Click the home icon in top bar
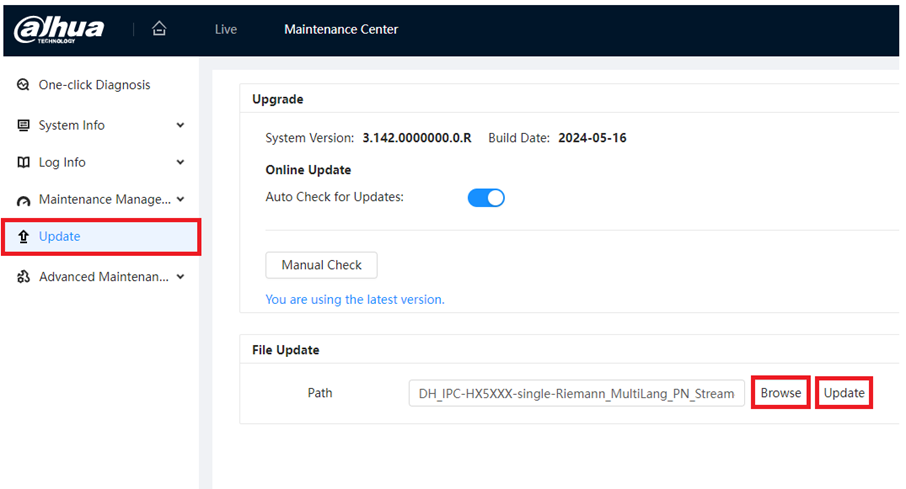The width and height of the screenshot is (906, 489). click(159, 29)
